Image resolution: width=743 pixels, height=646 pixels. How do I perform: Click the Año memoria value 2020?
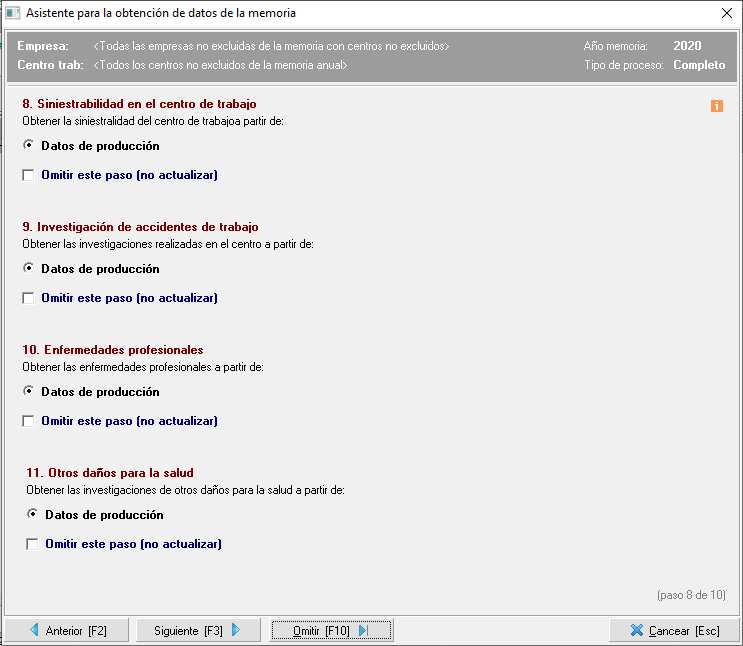coord(687,46)
